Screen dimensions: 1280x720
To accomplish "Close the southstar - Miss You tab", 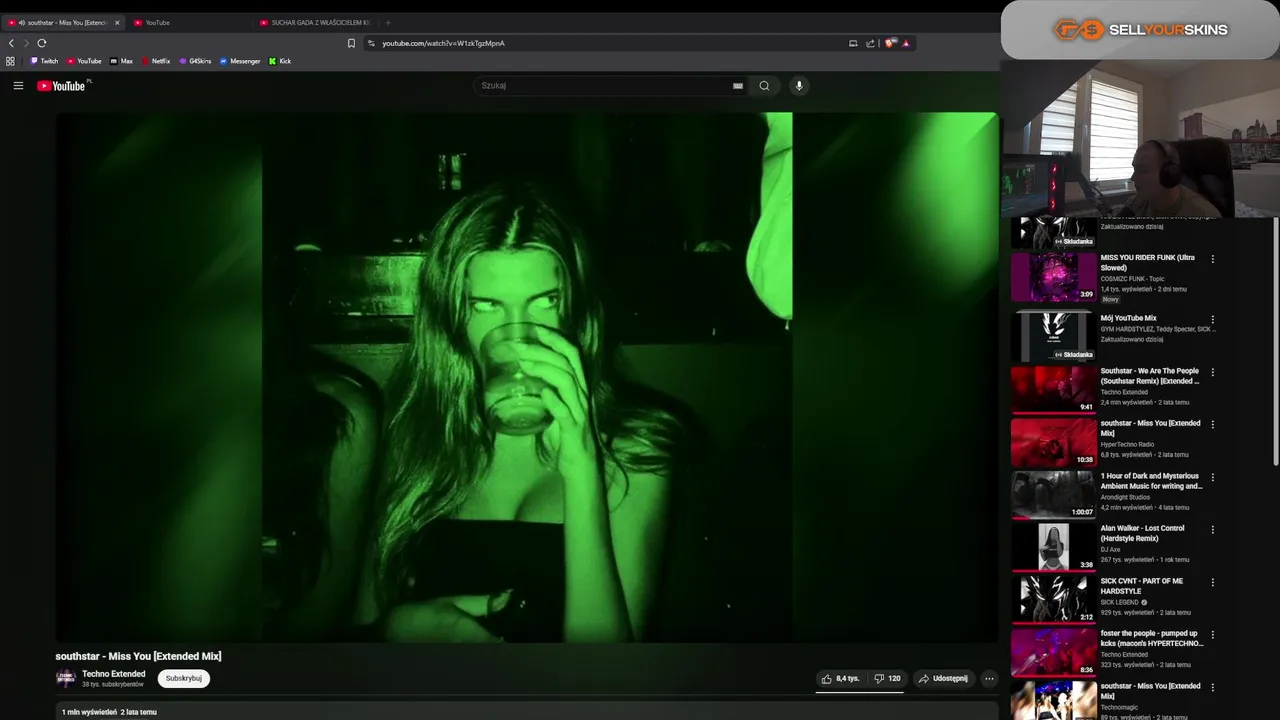I will pos(117,22).
